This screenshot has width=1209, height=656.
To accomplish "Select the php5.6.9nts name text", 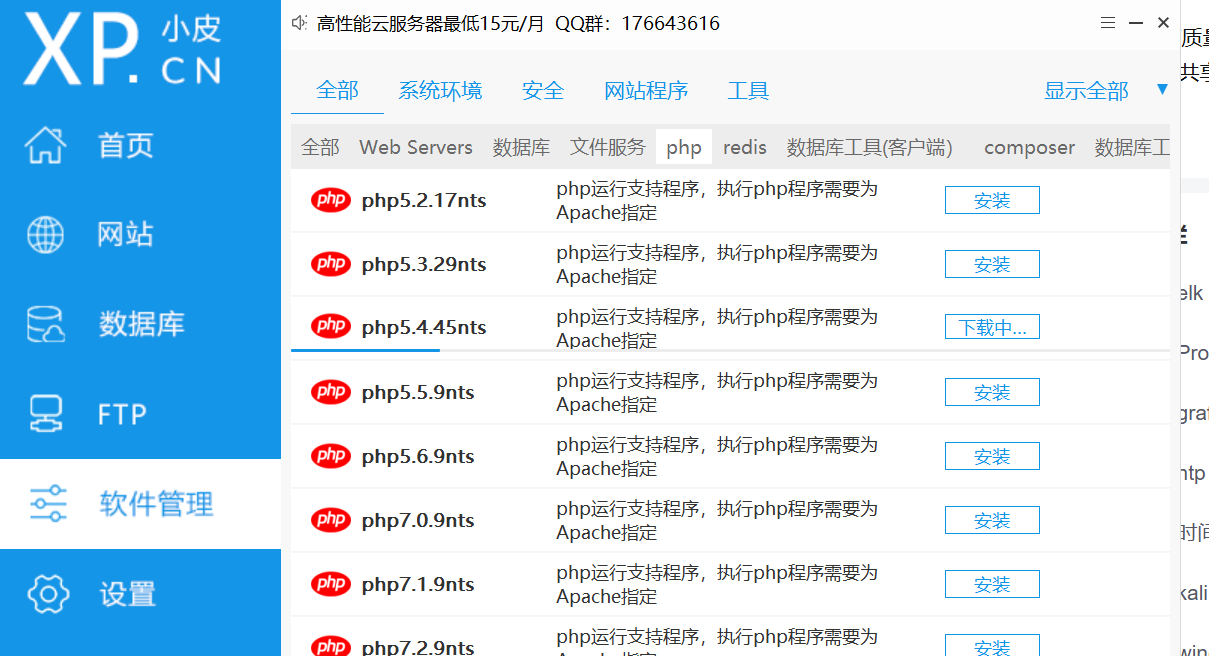I will 418,456.
